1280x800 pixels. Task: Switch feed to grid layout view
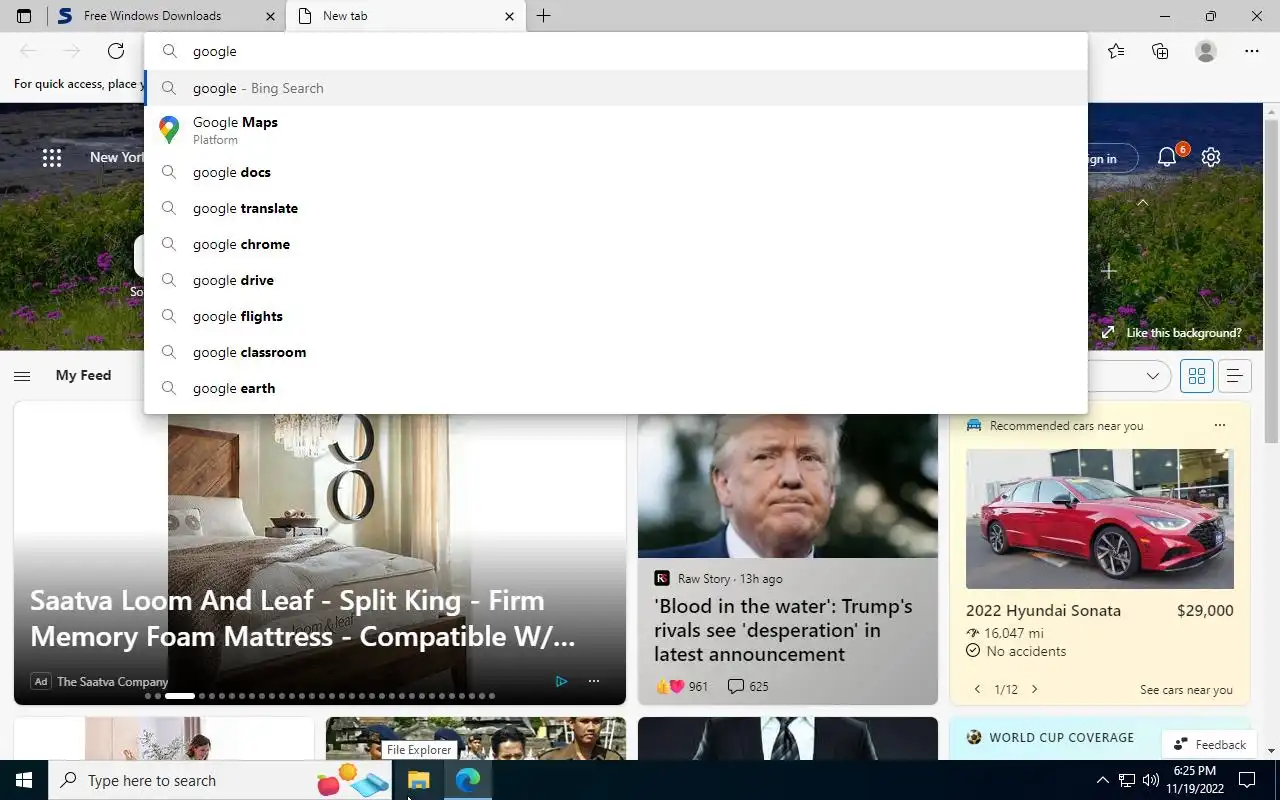(1197, 376)
